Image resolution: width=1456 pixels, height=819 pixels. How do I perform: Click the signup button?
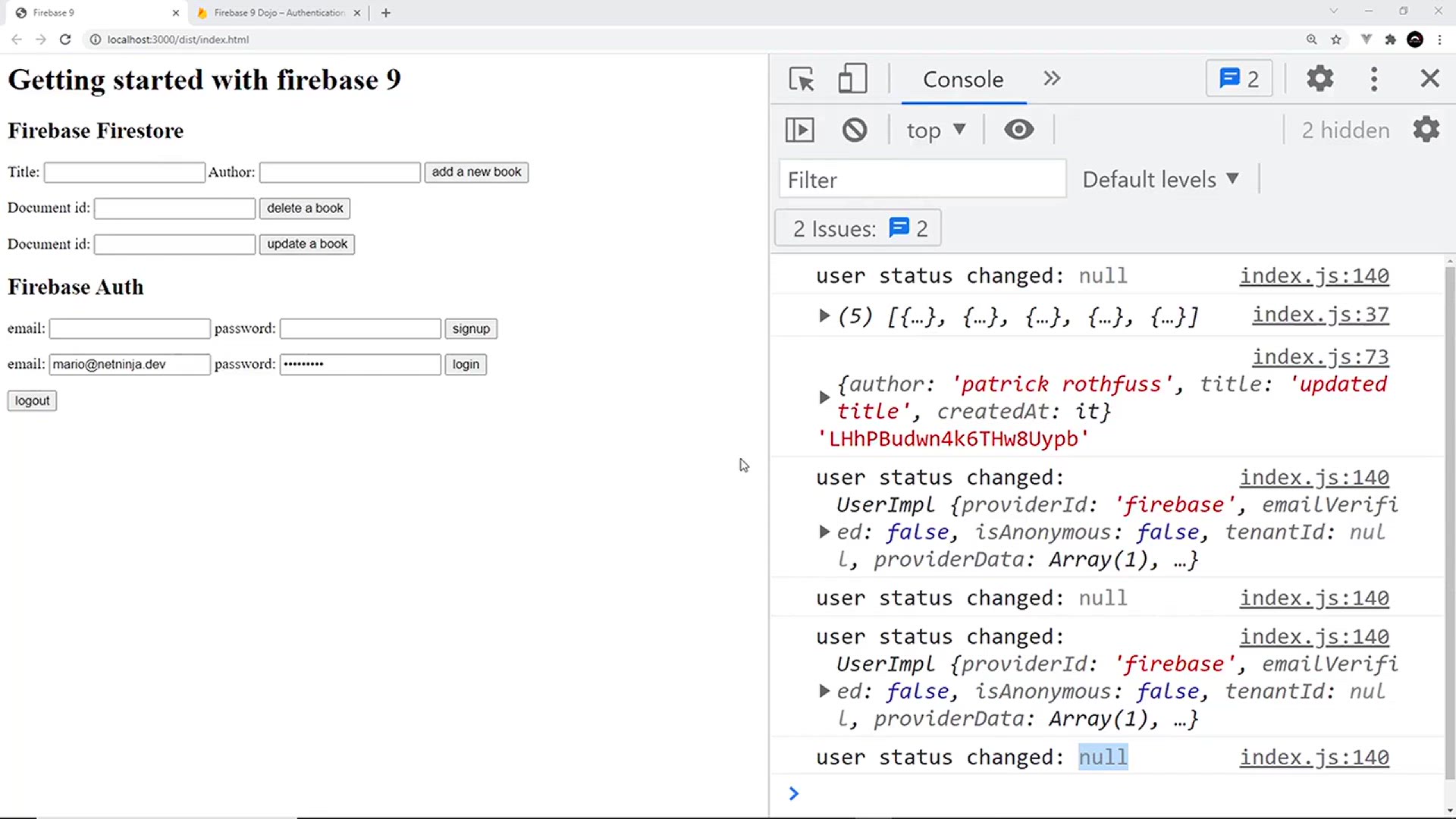coord(471,329)
